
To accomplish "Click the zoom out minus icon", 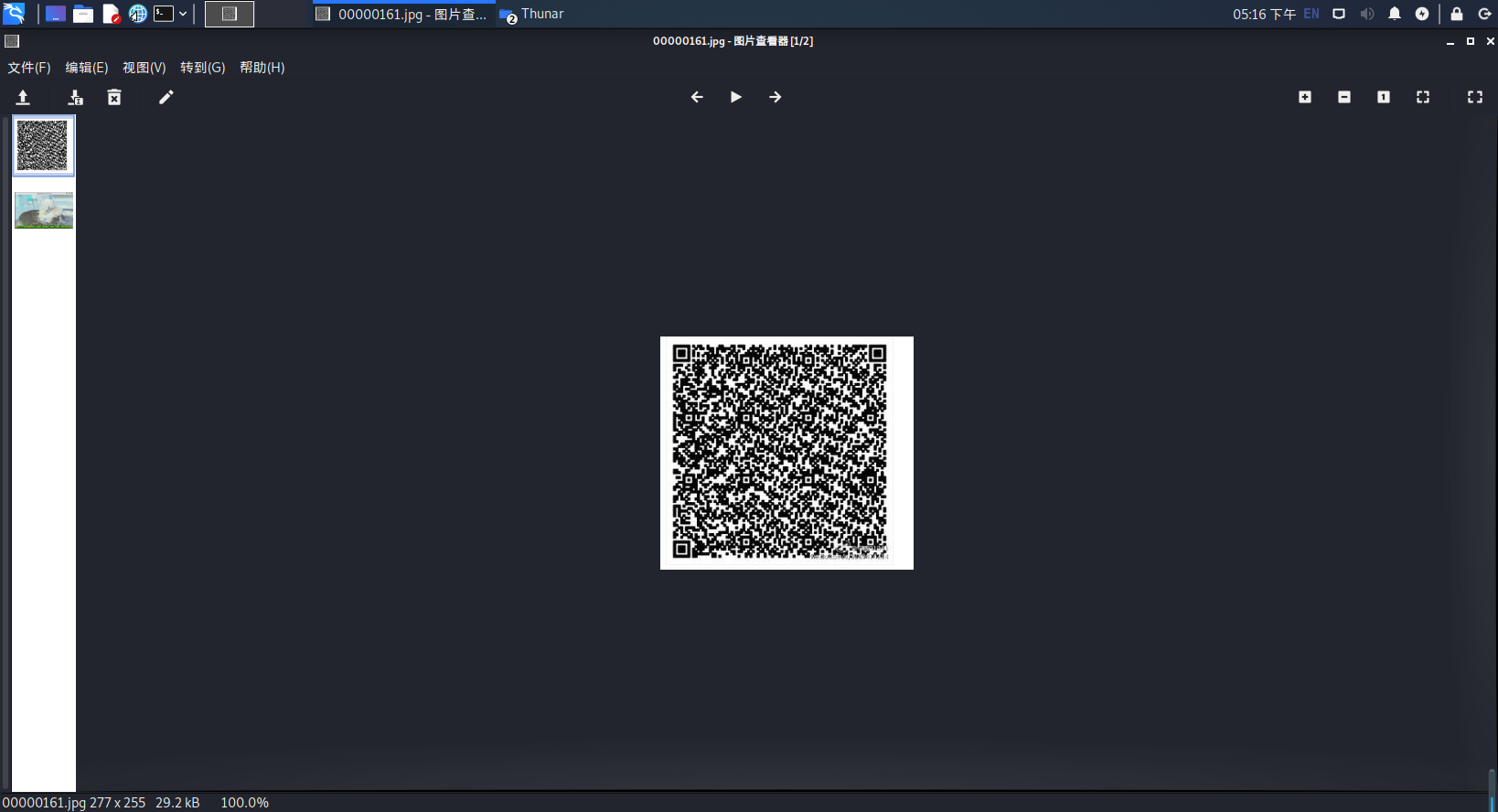I will 1344,97.
